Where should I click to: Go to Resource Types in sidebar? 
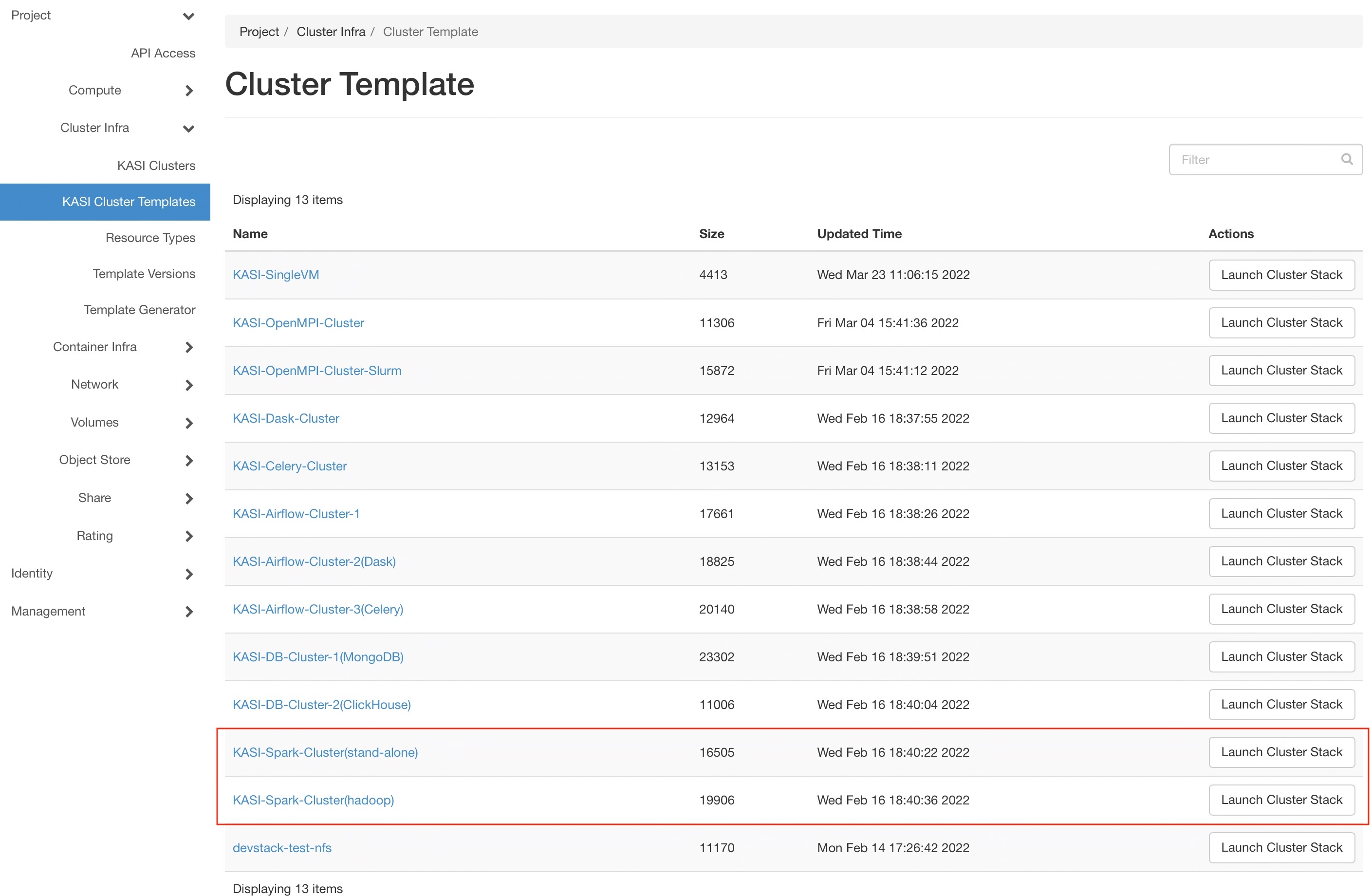(x=150, y=238)
